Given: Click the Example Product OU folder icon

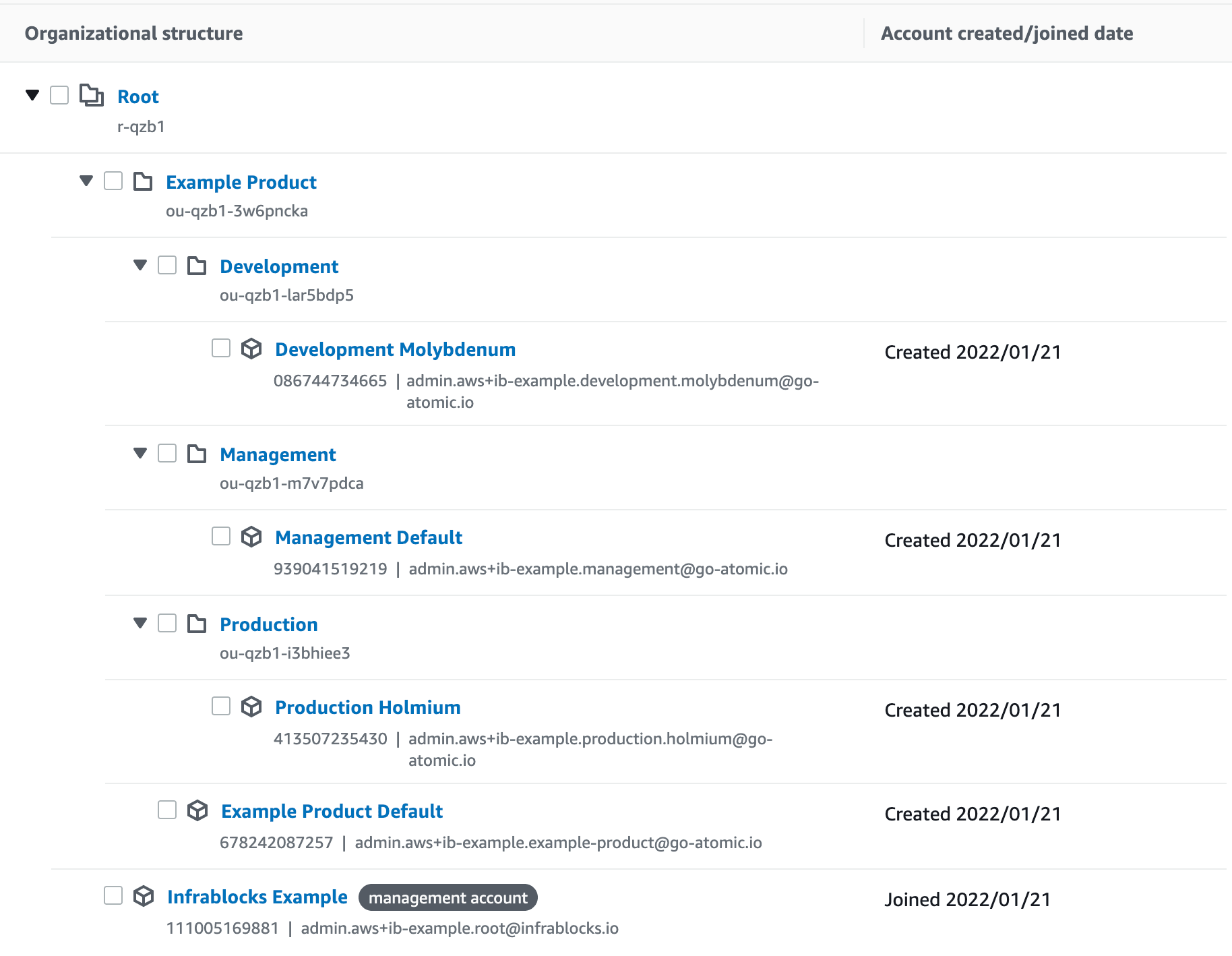Looking at the screenshot, I should [143, 181].
